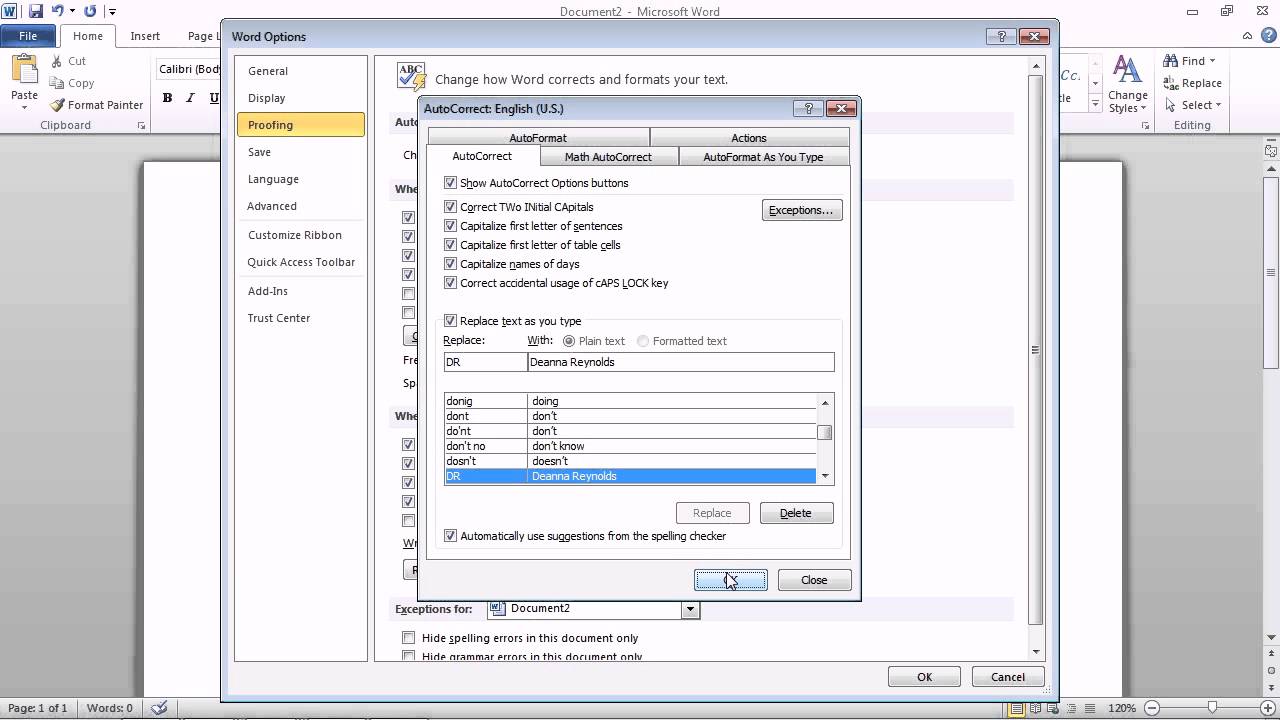Screen dimensions: 1280x720
Task: Toggle Capitalize first letter of sentences
Action: (x=450, y=226)
